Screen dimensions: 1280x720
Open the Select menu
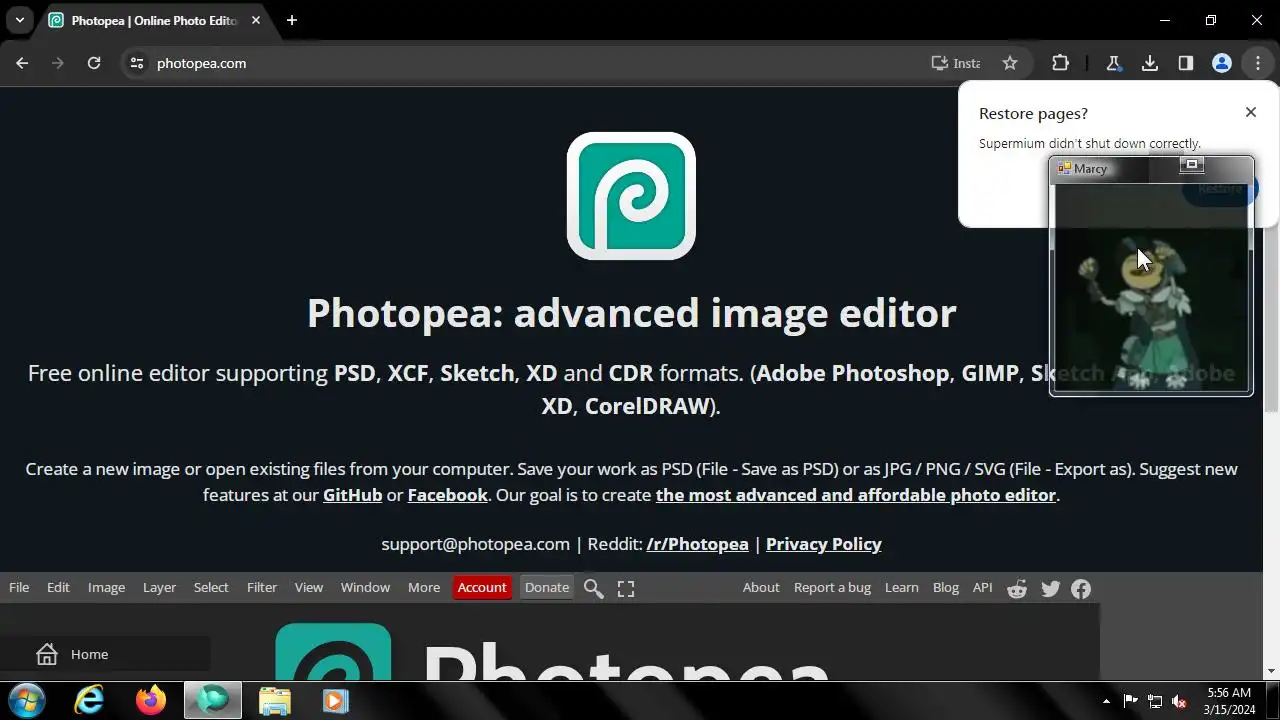tap(211, 588)
